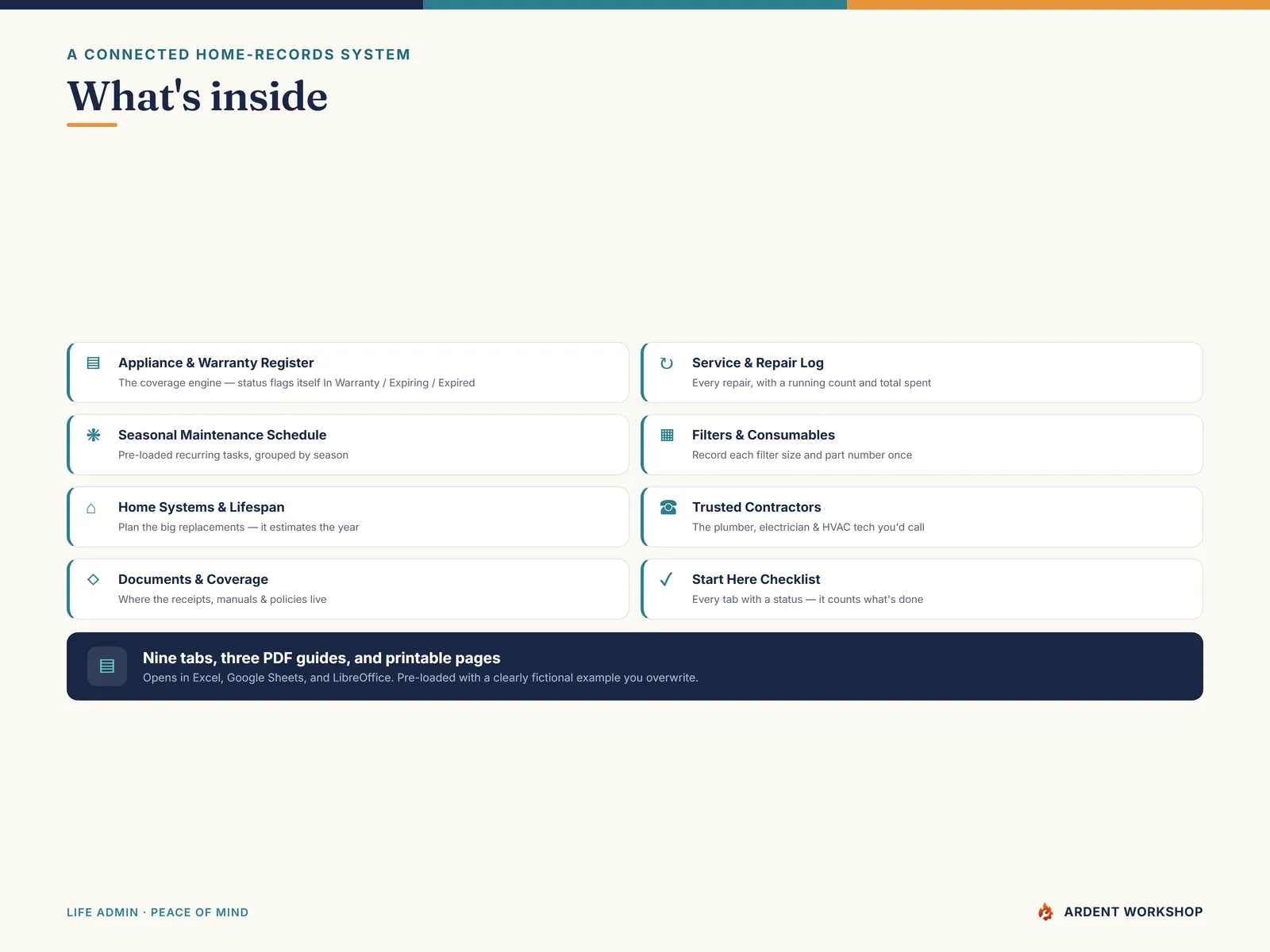Click the Start Here Checklist checkmark icon

(667, 579)
